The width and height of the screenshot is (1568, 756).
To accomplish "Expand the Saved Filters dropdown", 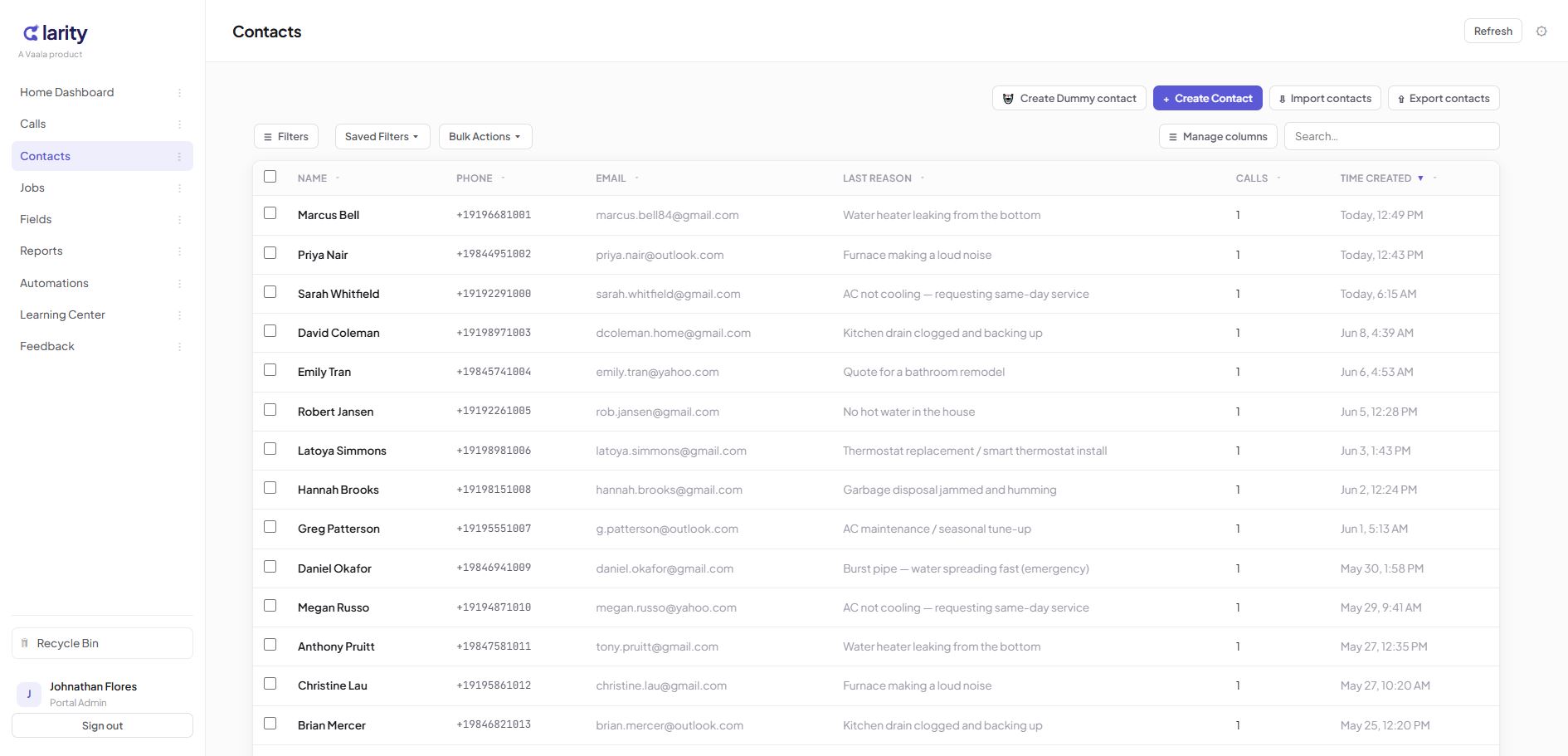I will (382, 136).
